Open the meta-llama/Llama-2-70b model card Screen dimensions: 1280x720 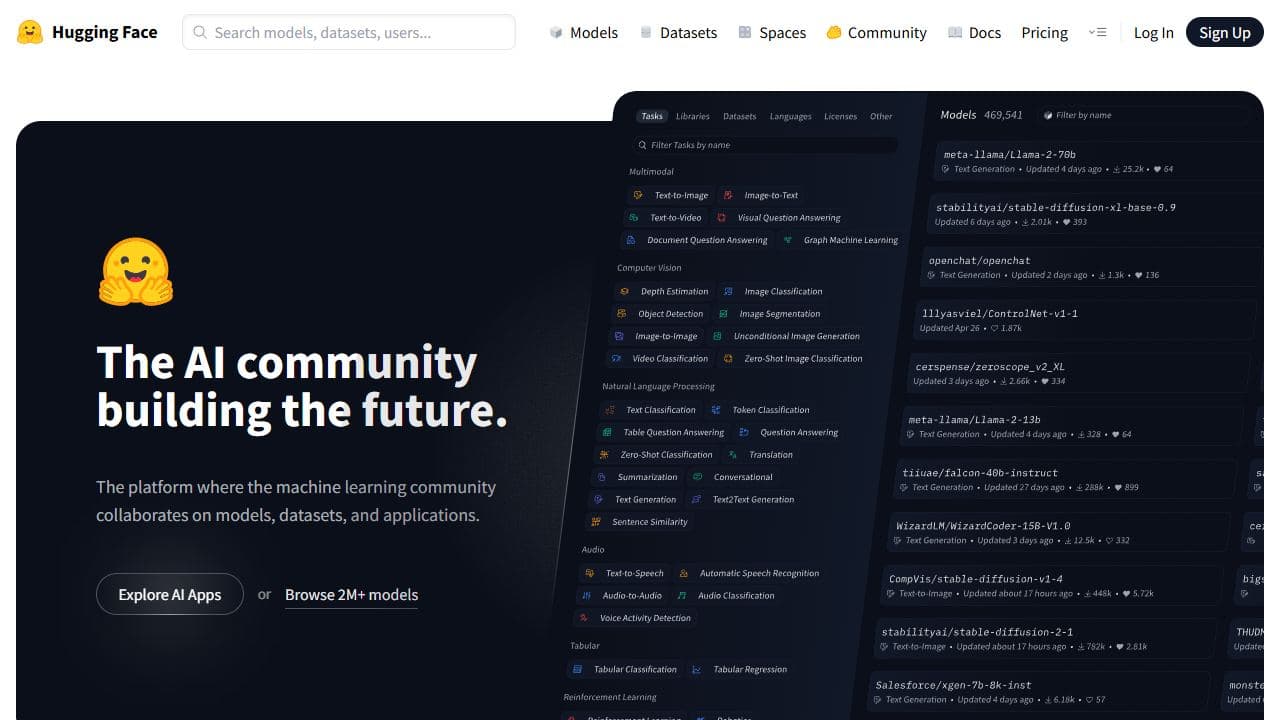pyautogui.click(x=1009, y=155)
